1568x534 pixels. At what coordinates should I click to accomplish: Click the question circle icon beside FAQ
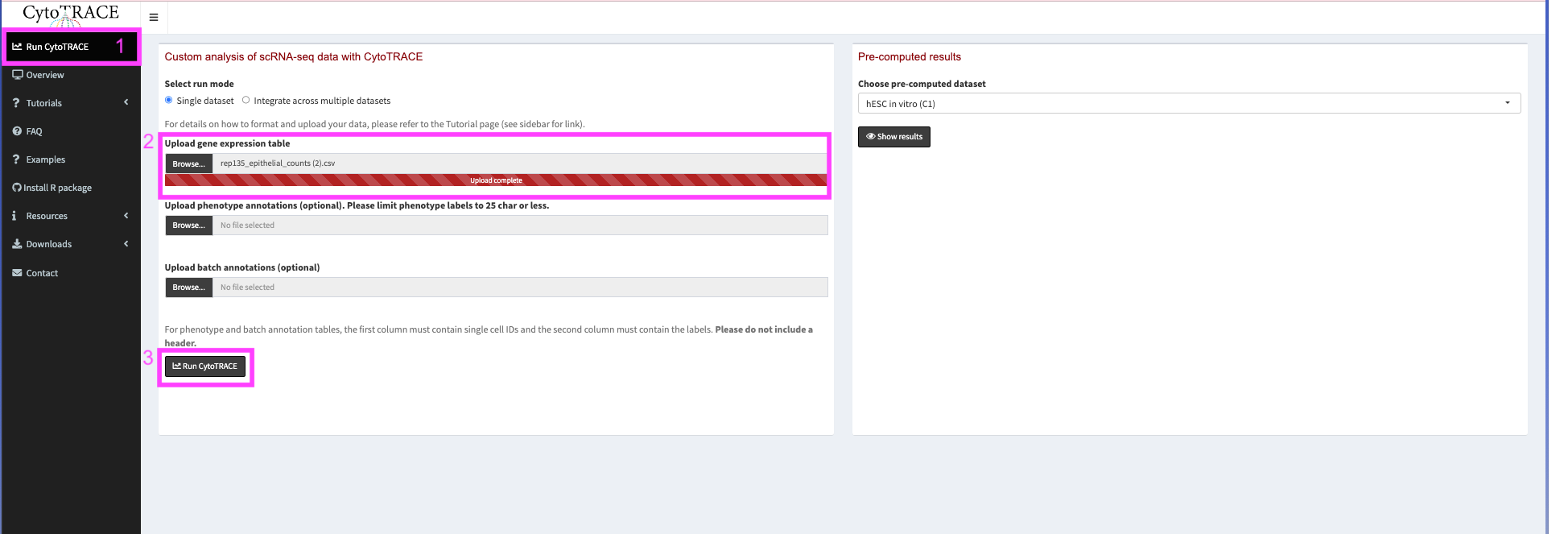coord(17,131)
